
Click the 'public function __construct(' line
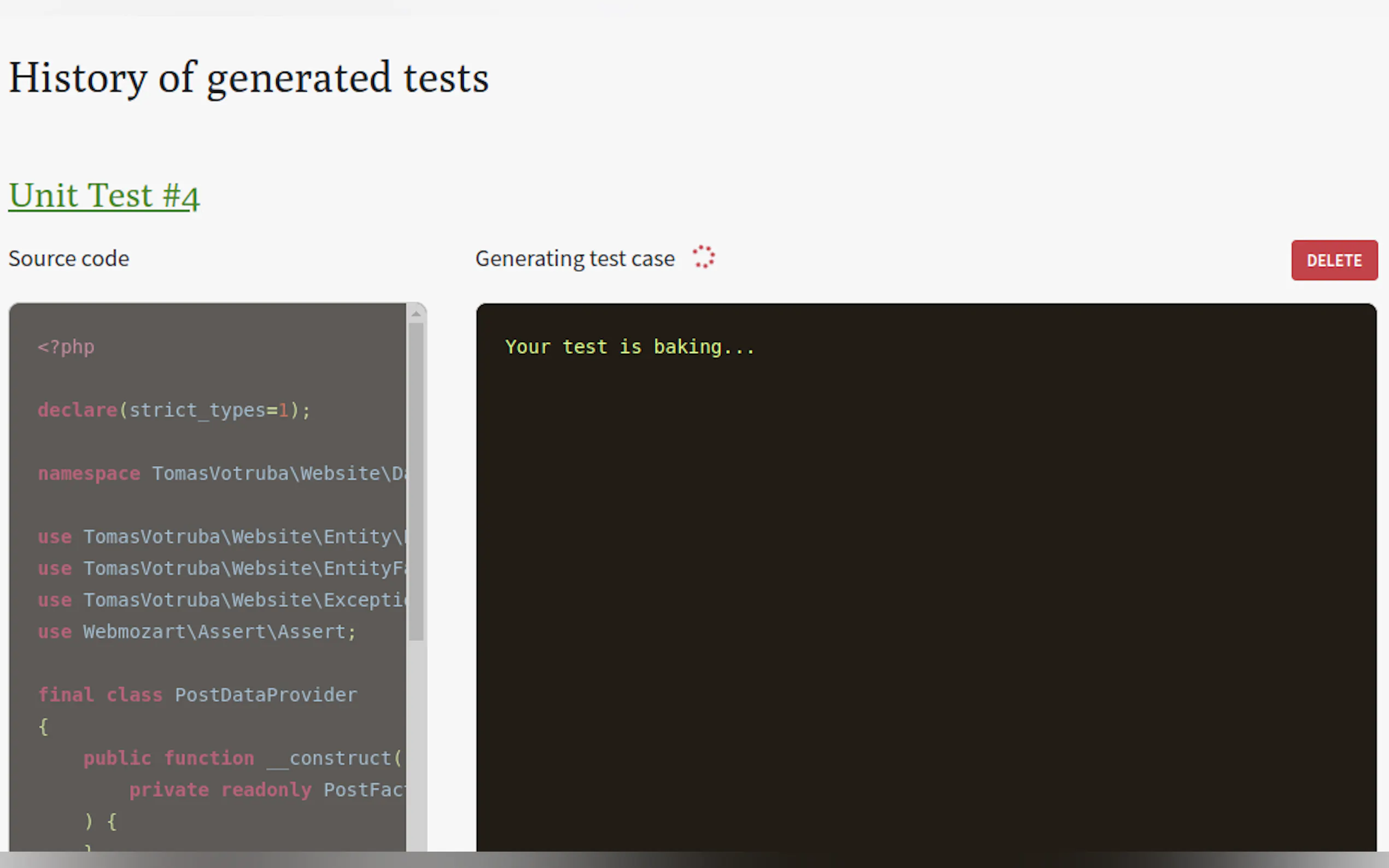tap(241, 758)
